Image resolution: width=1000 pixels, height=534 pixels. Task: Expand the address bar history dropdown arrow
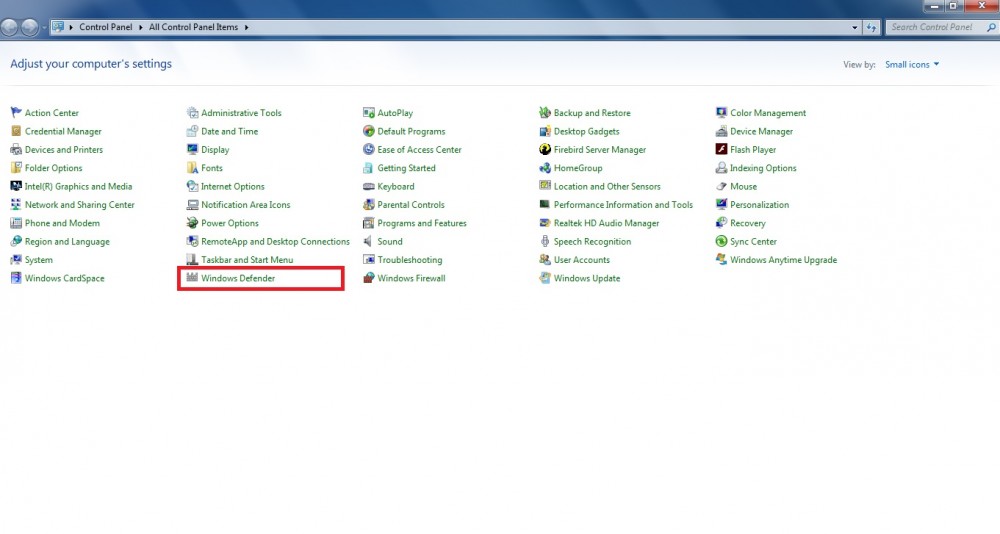click(x=855, y=27)
